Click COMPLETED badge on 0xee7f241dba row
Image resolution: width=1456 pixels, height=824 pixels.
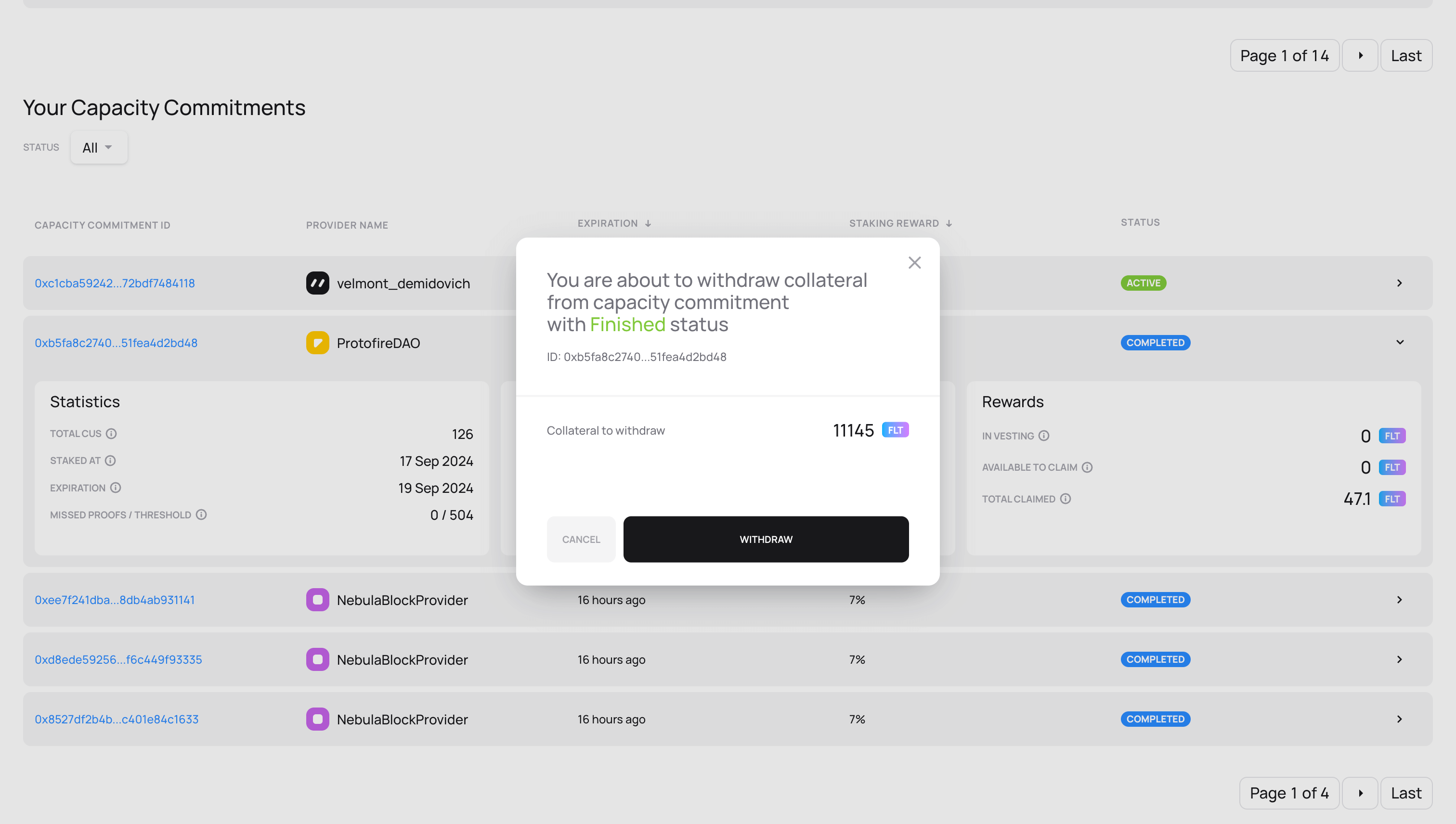(1156, 600)
